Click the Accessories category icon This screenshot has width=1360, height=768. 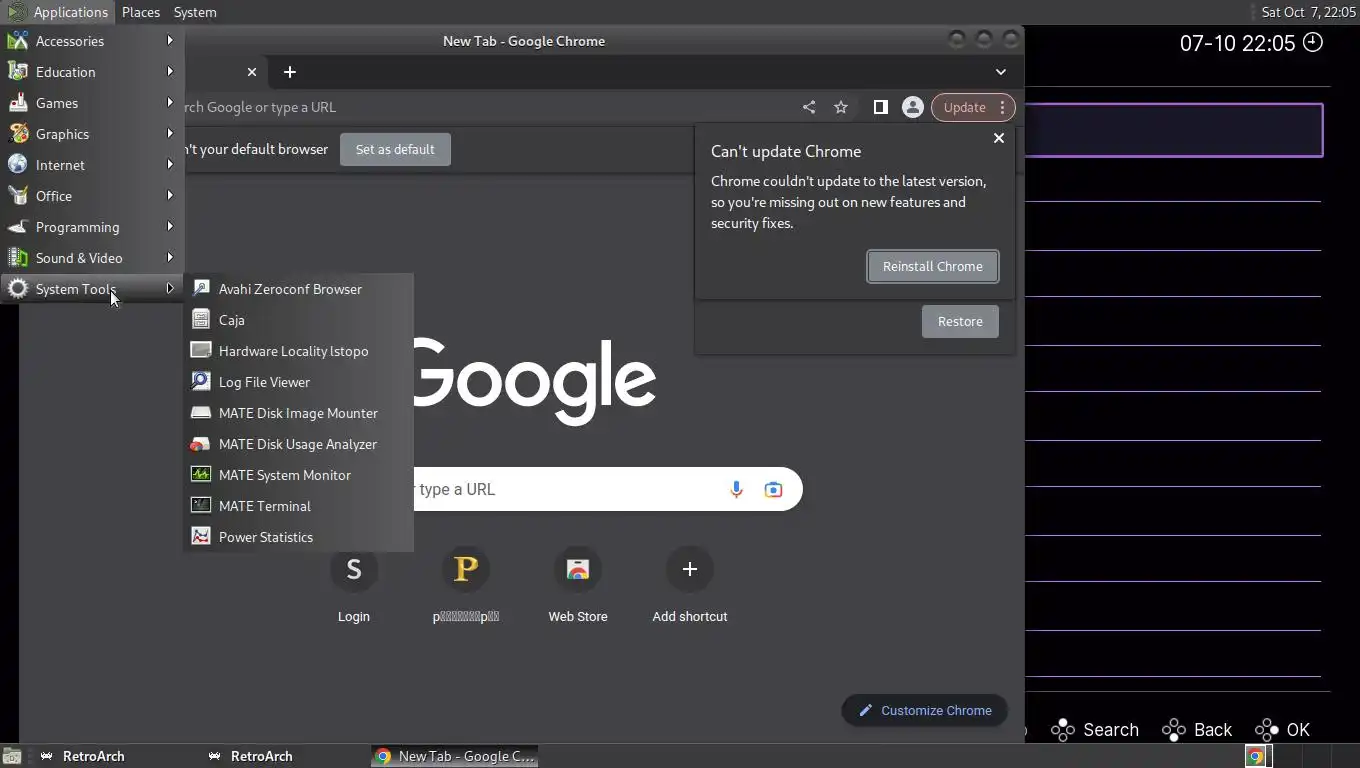18,41
